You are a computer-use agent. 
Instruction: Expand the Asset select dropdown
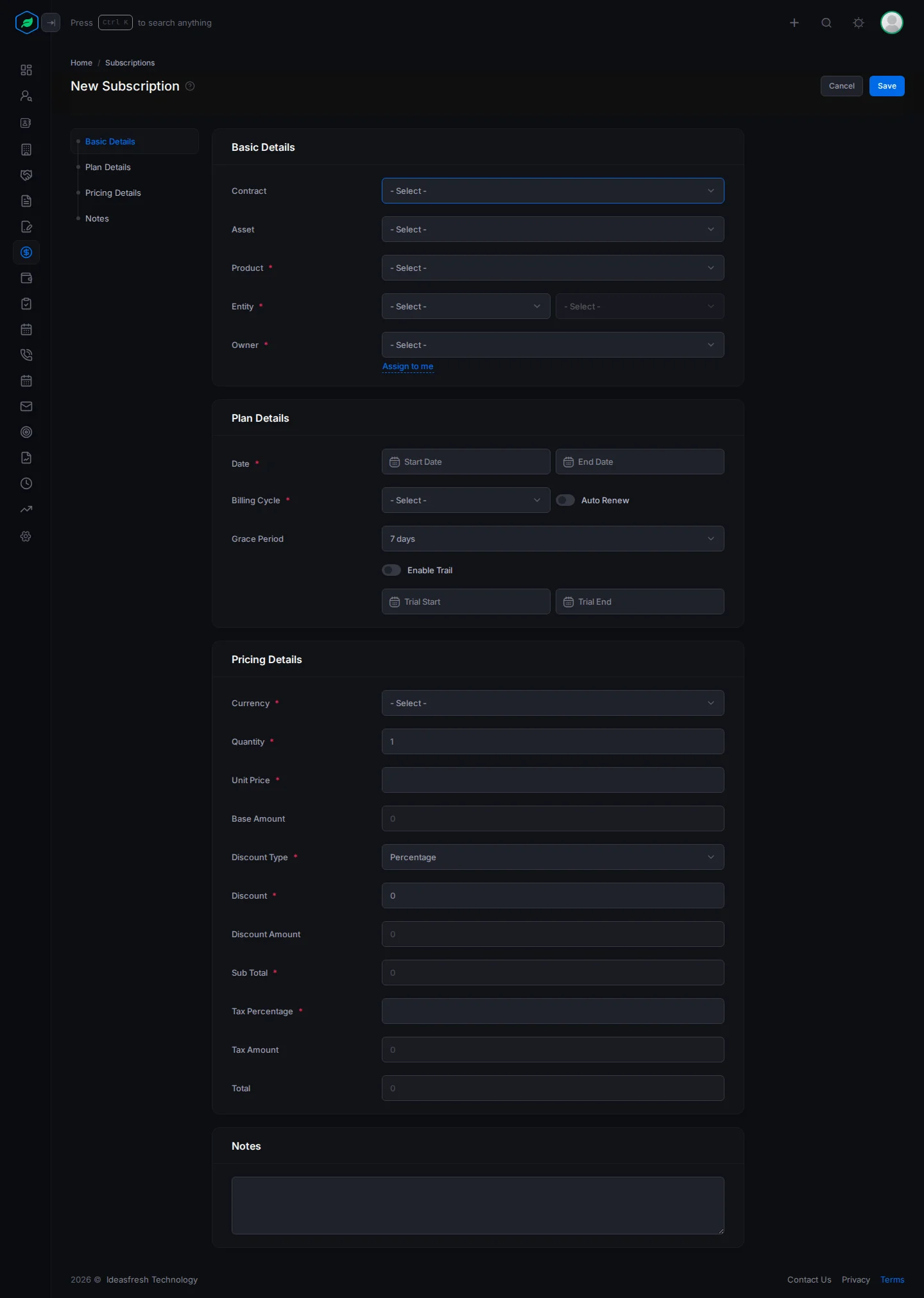click(553, 229)
